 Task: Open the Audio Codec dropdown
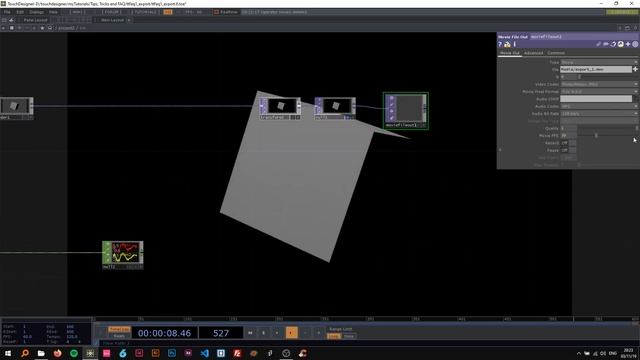click(x=599, y=106)
